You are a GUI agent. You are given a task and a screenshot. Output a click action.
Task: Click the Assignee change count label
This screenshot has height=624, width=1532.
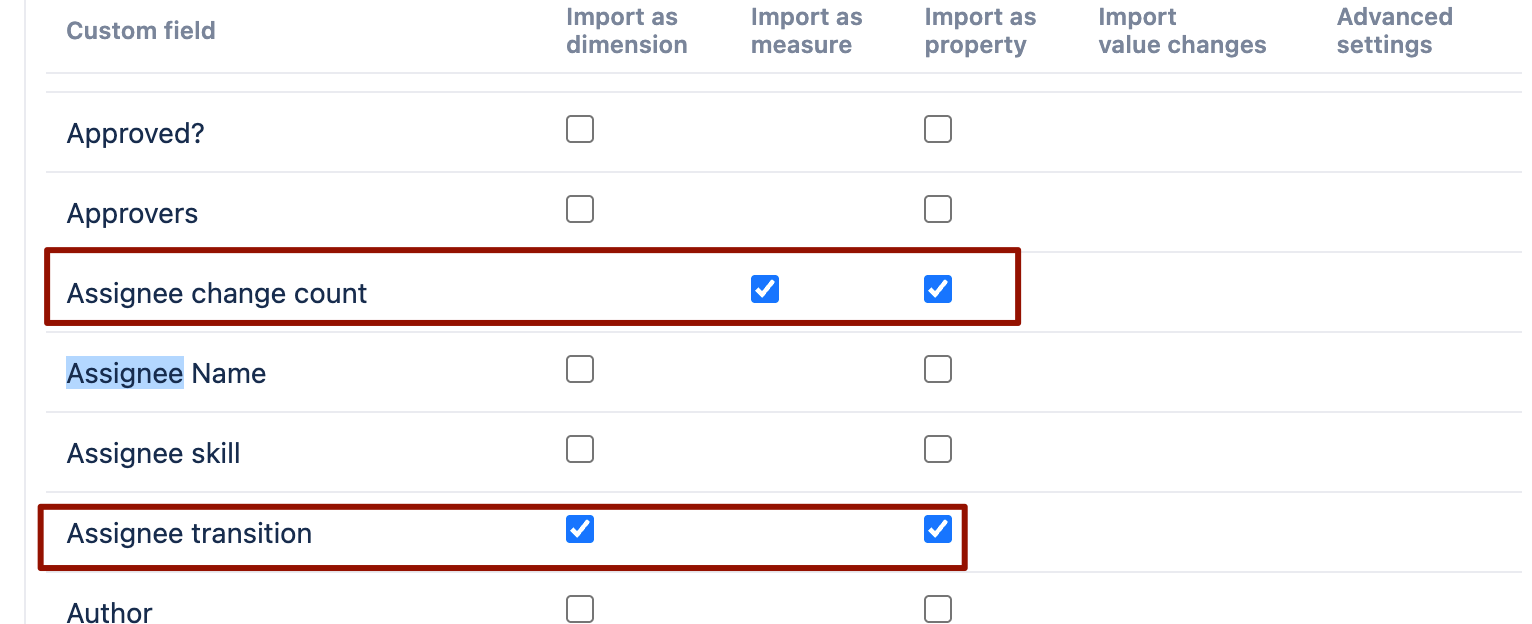217,293
